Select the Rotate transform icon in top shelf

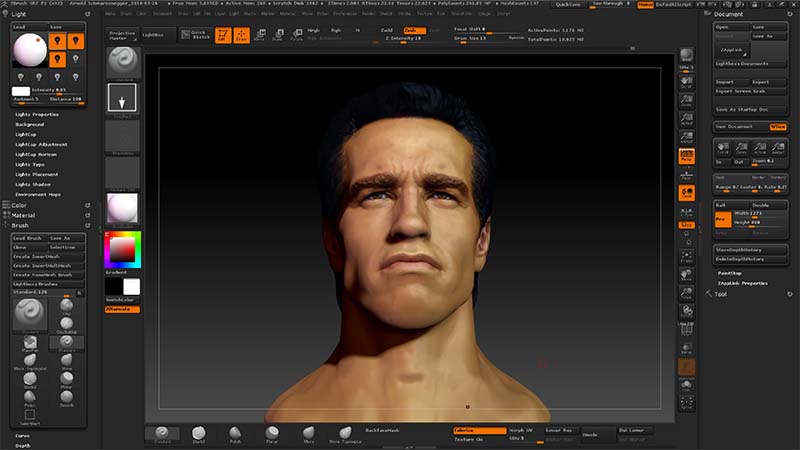pos(296,35)
